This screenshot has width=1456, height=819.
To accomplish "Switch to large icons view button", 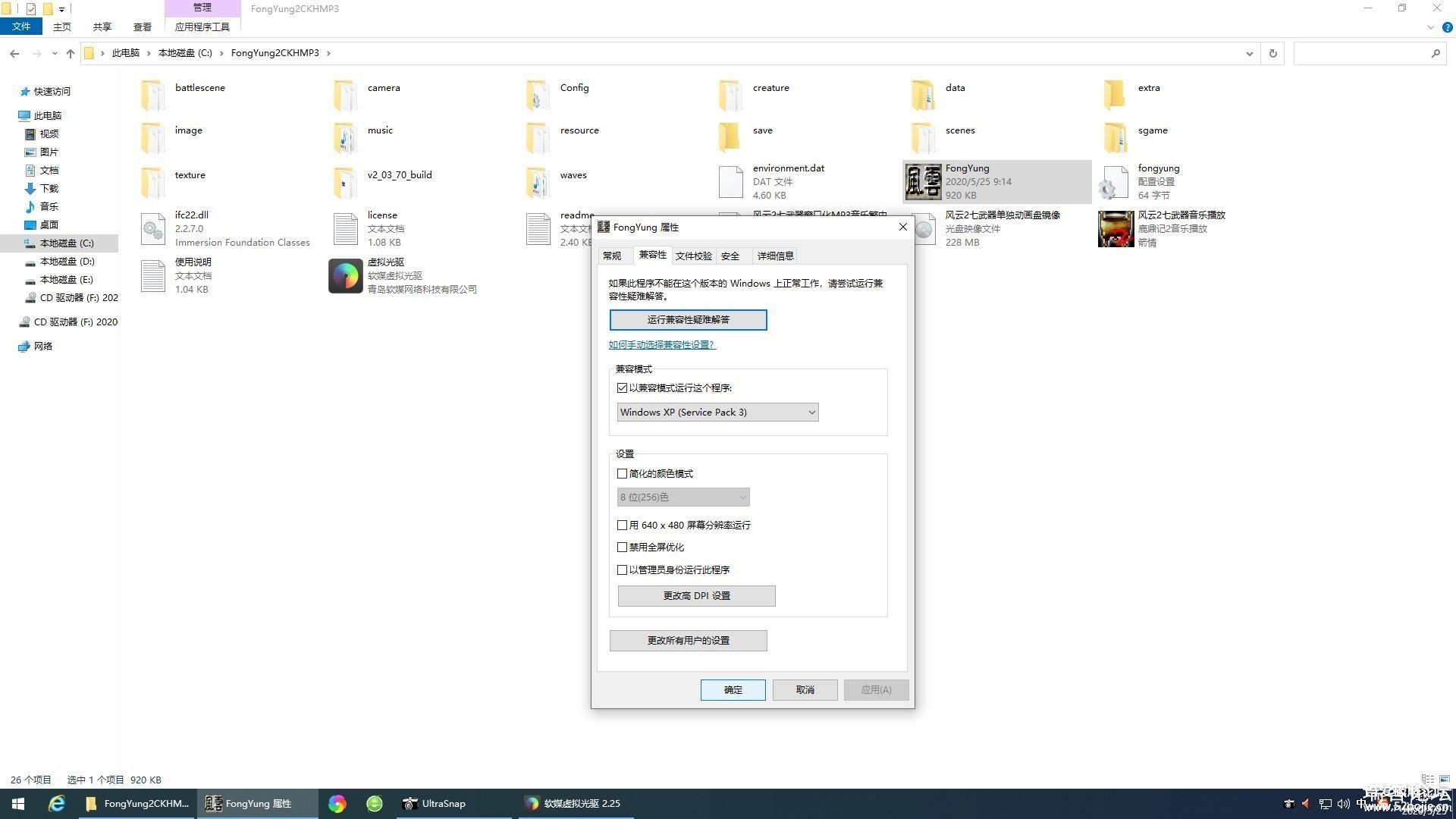I will coord(1445,779).
